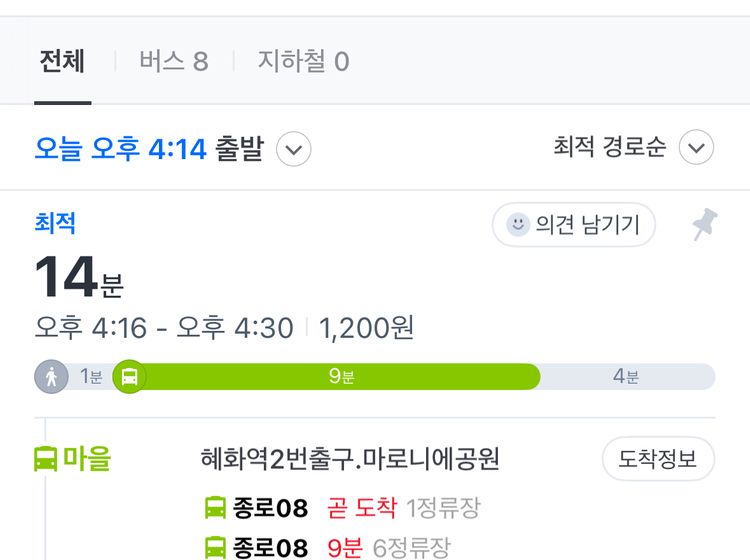Tap the smiley face feedback icon

[x=518, y=224]
